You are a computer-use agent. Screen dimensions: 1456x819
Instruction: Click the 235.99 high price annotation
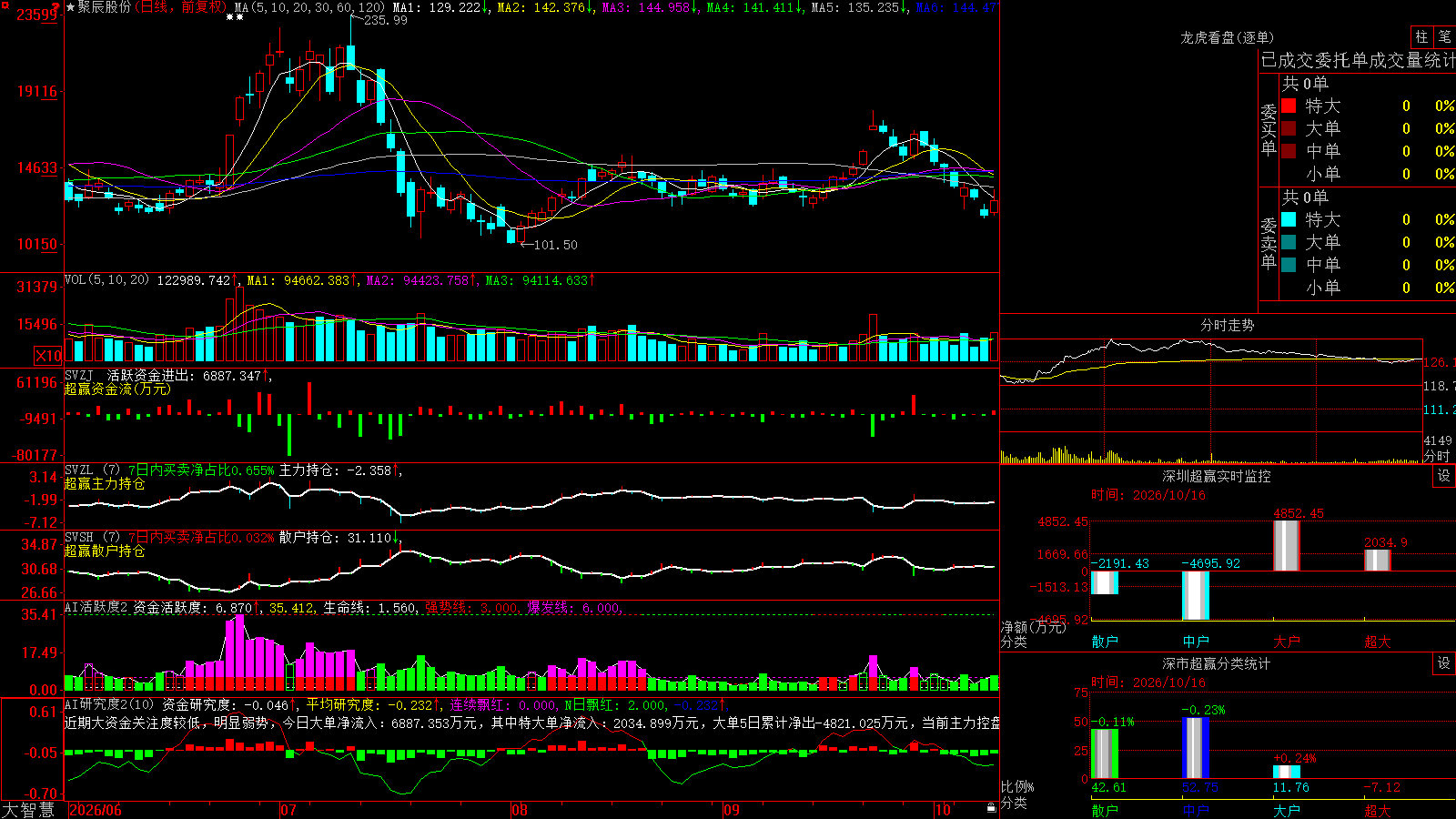click(385, 20)
